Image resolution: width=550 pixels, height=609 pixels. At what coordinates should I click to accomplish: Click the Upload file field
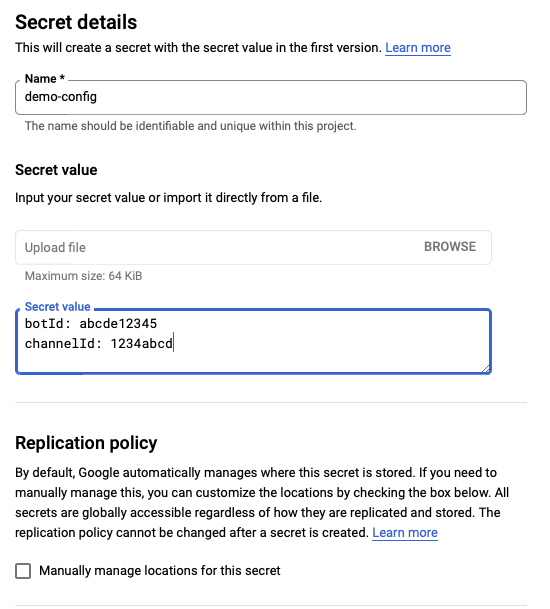coord(253,247)
